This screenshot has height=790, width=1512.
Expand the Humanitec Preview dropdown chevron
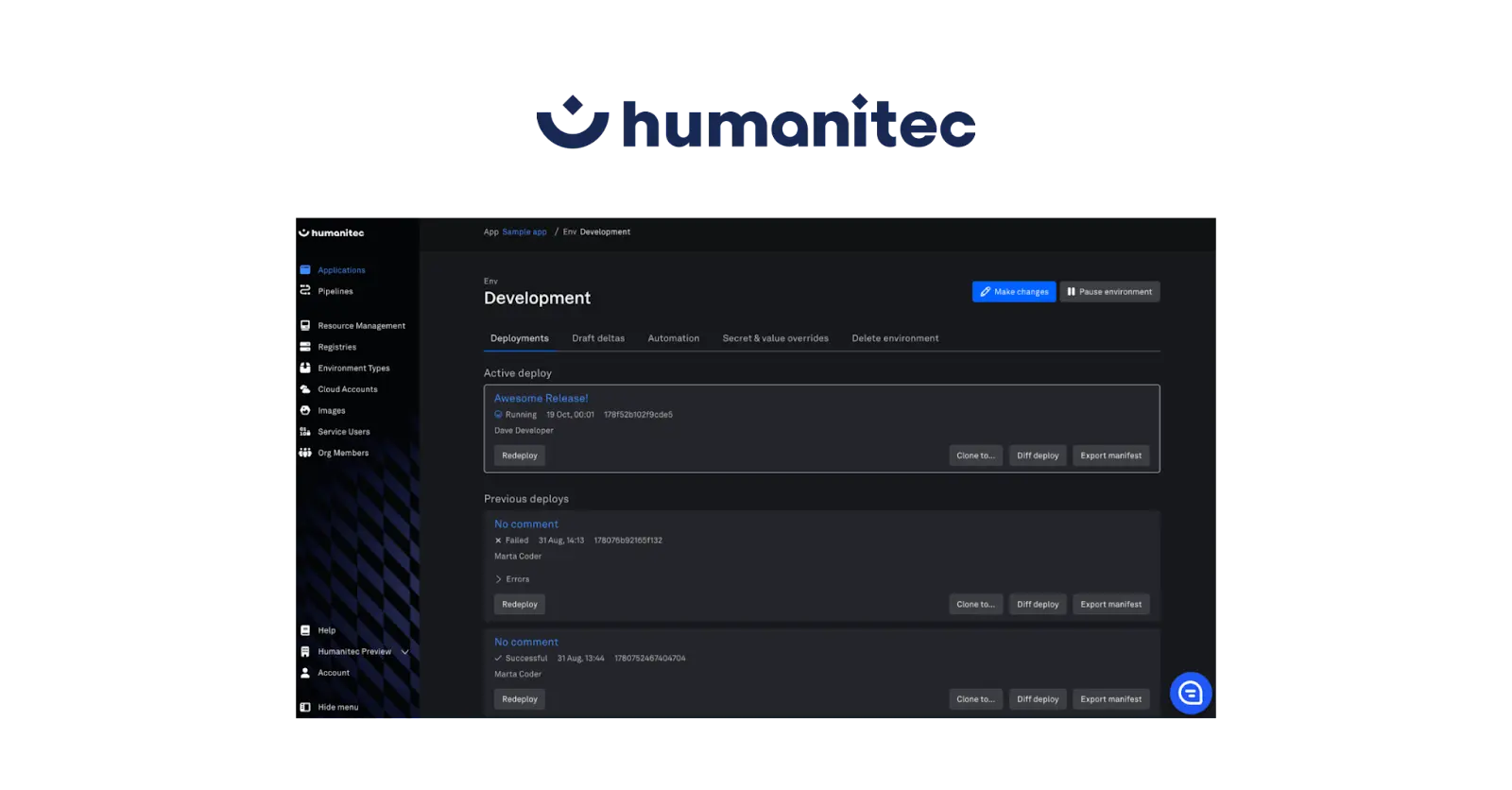tap(404, 652)
